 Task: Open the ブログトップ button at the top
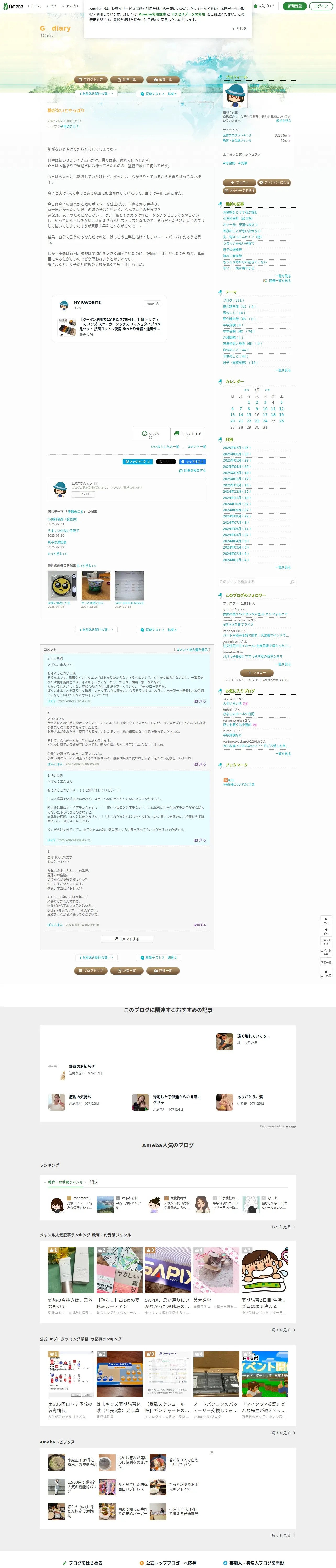coord(90,79)
